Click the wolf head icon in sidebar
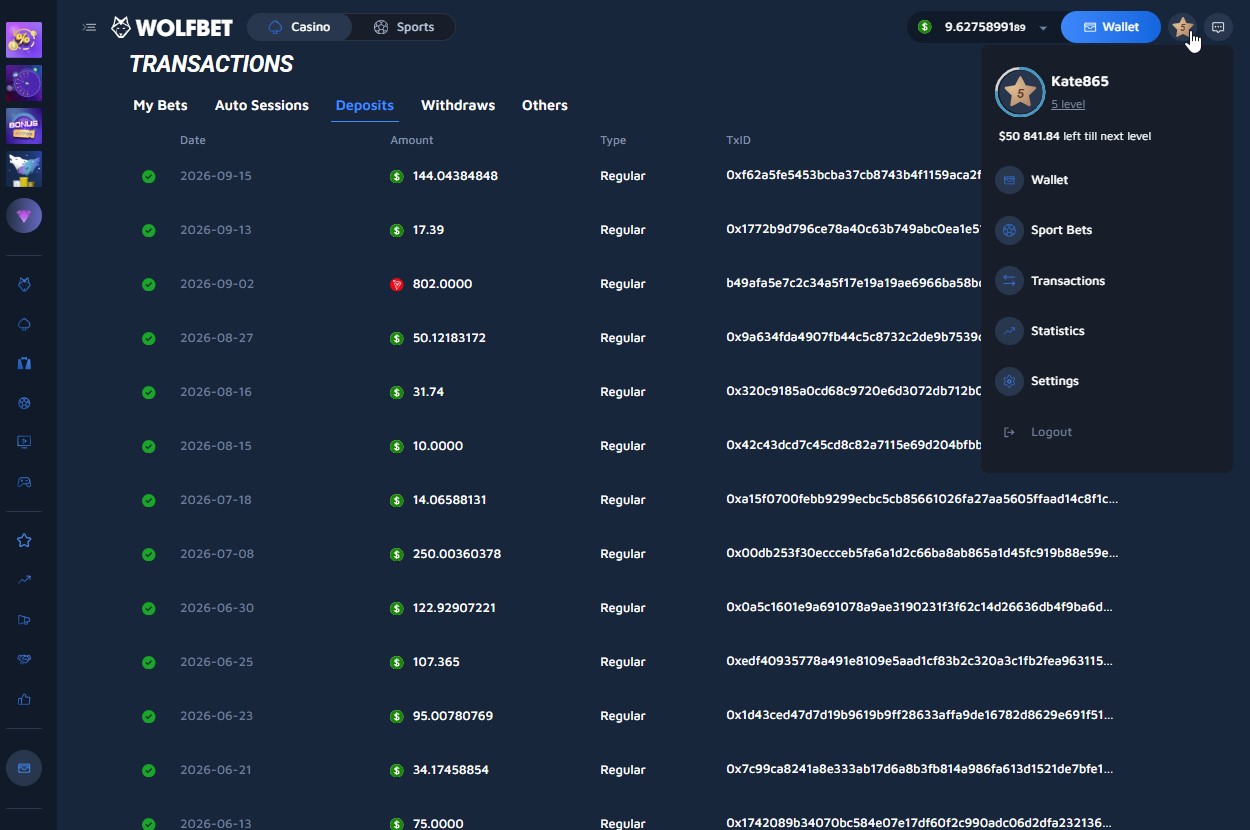This screenshot has height=830, width=1250. (x=24, y=285)
